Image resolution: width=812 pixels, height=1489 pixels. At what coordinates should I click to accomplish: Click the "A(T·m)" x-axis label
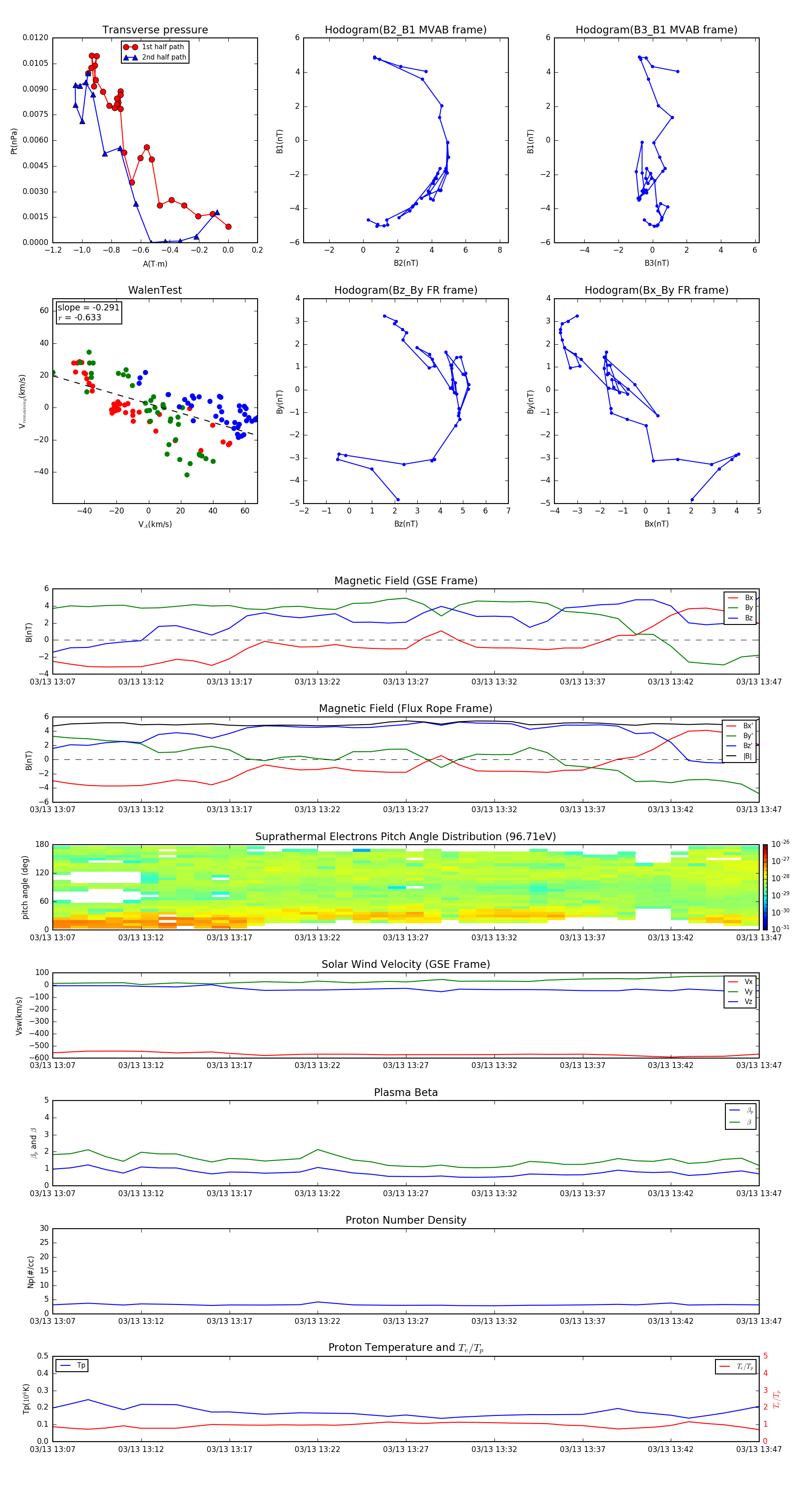(x=155, y=264)
